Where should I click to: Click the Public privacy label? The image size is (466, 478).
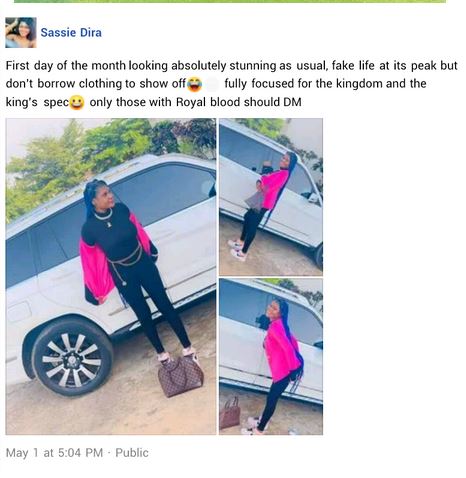pyautogui.click(x=132, y=453)
